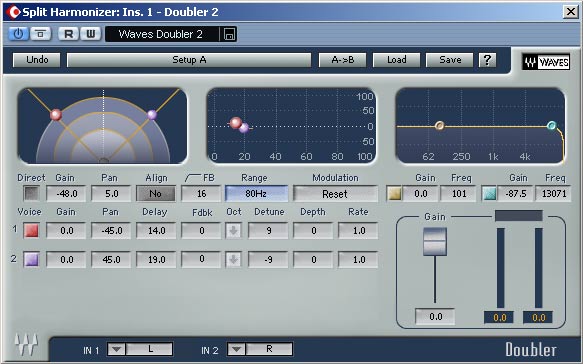This screenshot has height=364, width=583.
Task: Click the Write automation W button
Action: pyautogui.click(x=90, y=34)
